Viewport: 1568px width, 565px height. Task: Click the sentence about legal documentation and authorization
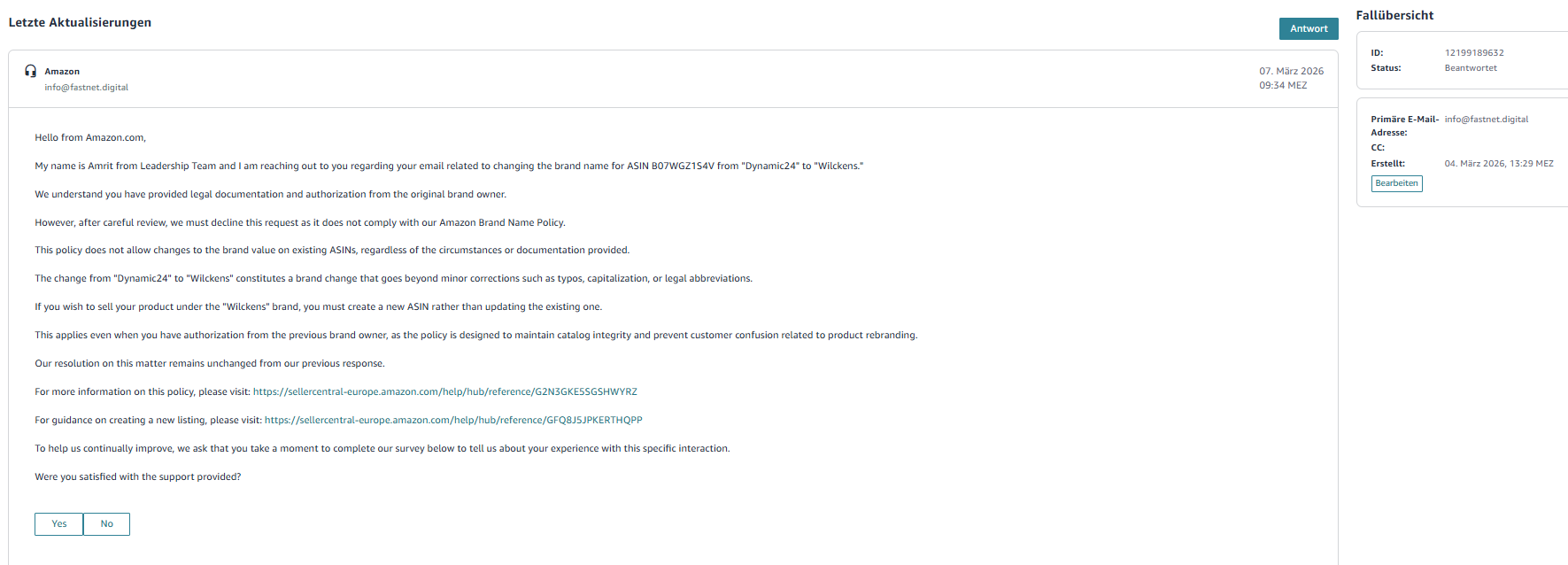coord(271,194)
